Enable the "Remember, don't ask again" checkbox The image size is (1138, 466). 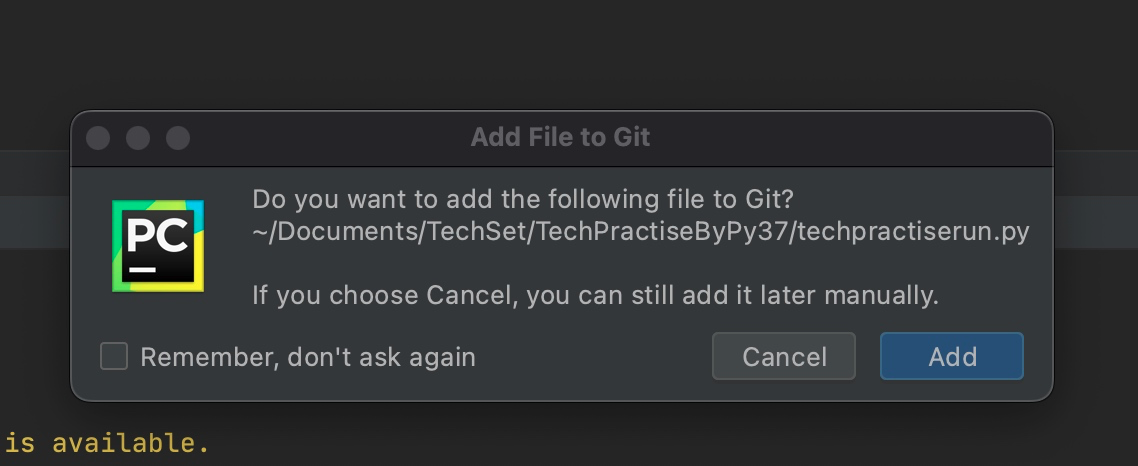(x=114, y=356)
